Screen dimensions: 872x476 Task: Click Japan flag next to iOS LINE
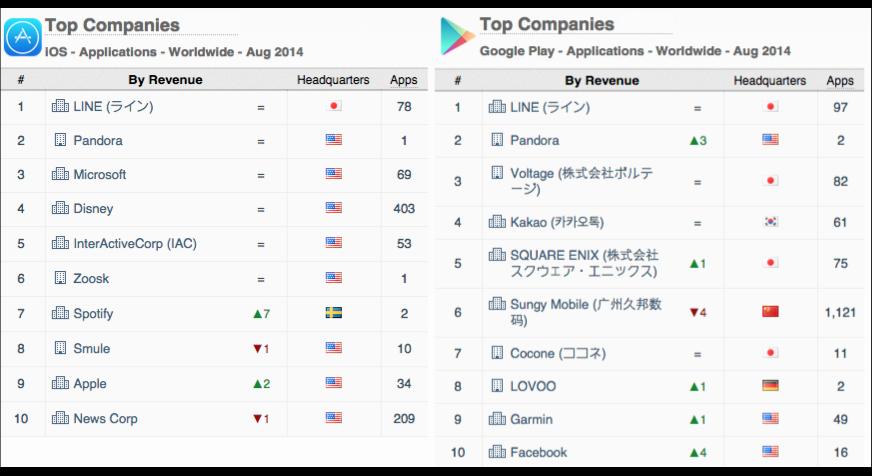pos(334,106)
